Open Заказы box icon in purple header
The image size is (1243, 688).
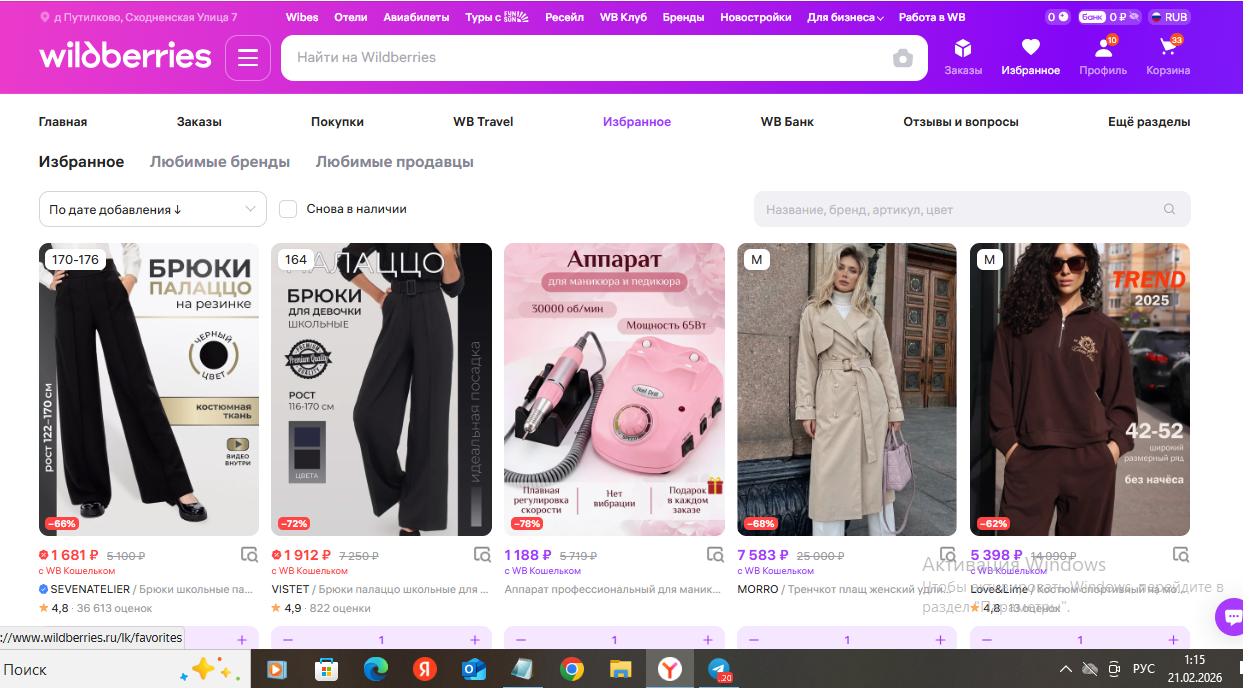[963, 47]
